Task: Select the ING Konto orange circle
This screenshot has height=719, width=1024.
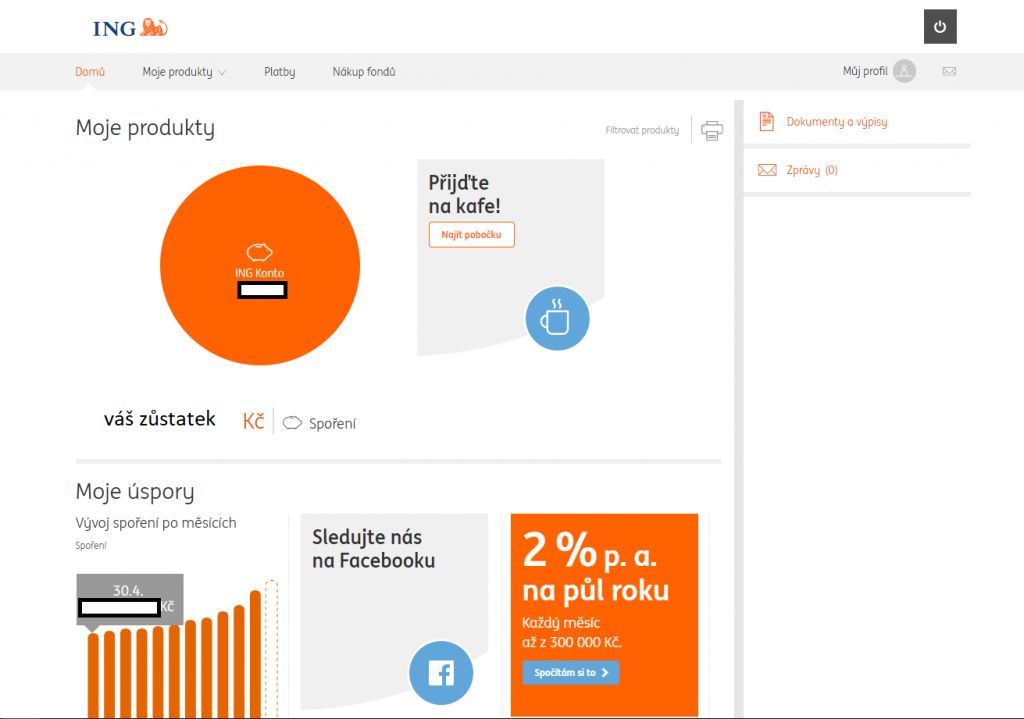Action: coord(260,265)
